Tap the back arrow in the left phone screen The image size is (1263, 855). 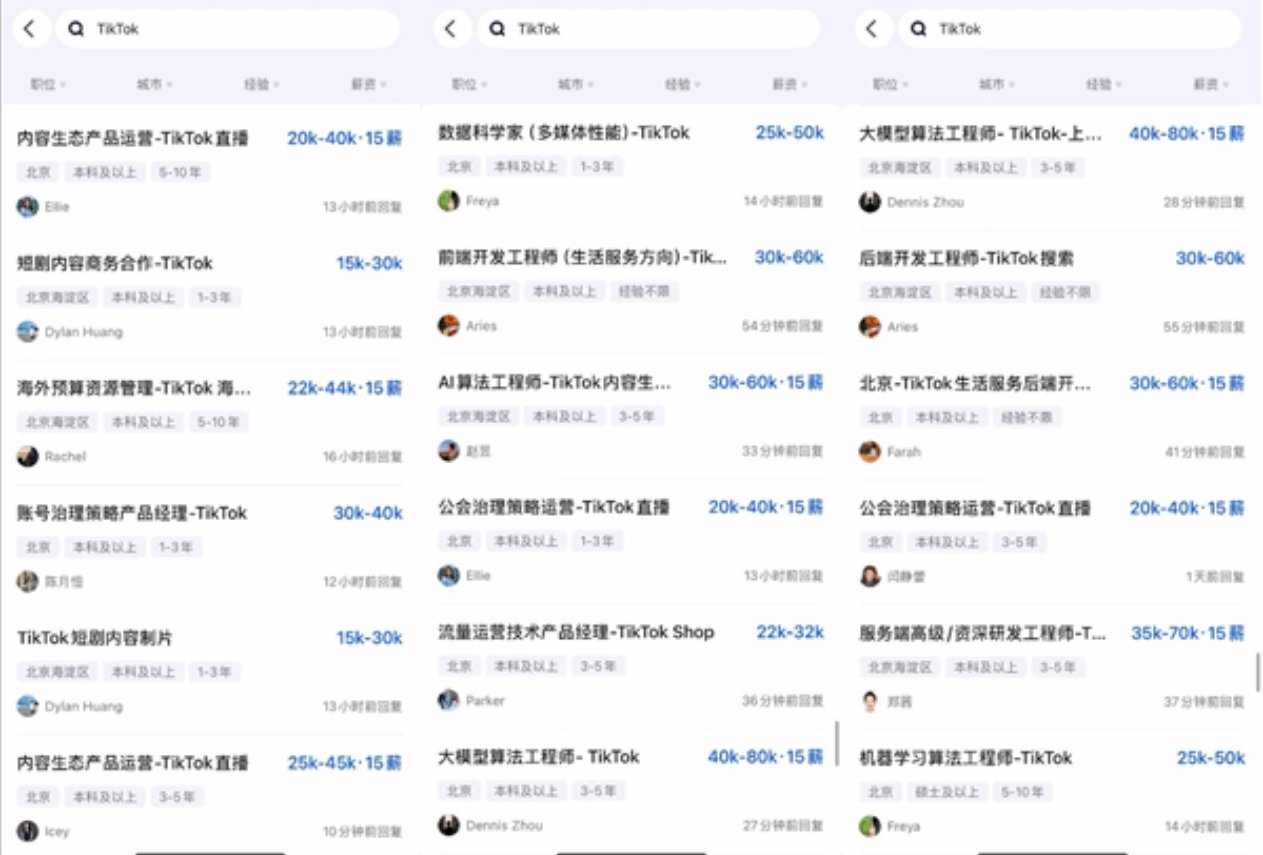[30, 29]
